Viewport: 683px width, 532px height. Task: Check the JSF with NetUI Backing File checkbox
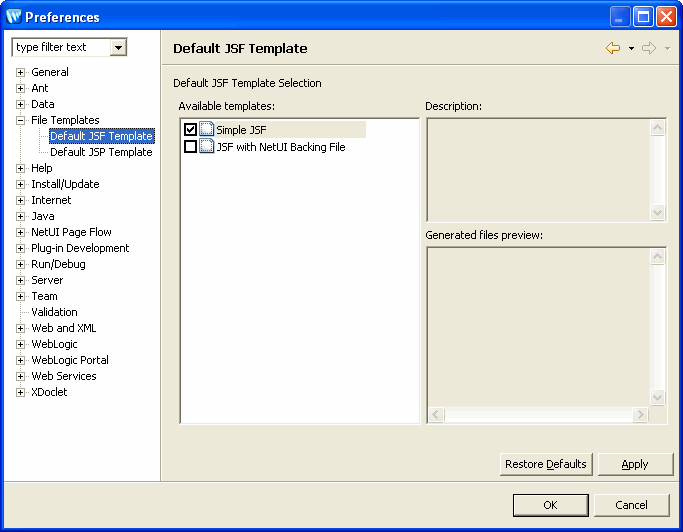coord(190,146)
